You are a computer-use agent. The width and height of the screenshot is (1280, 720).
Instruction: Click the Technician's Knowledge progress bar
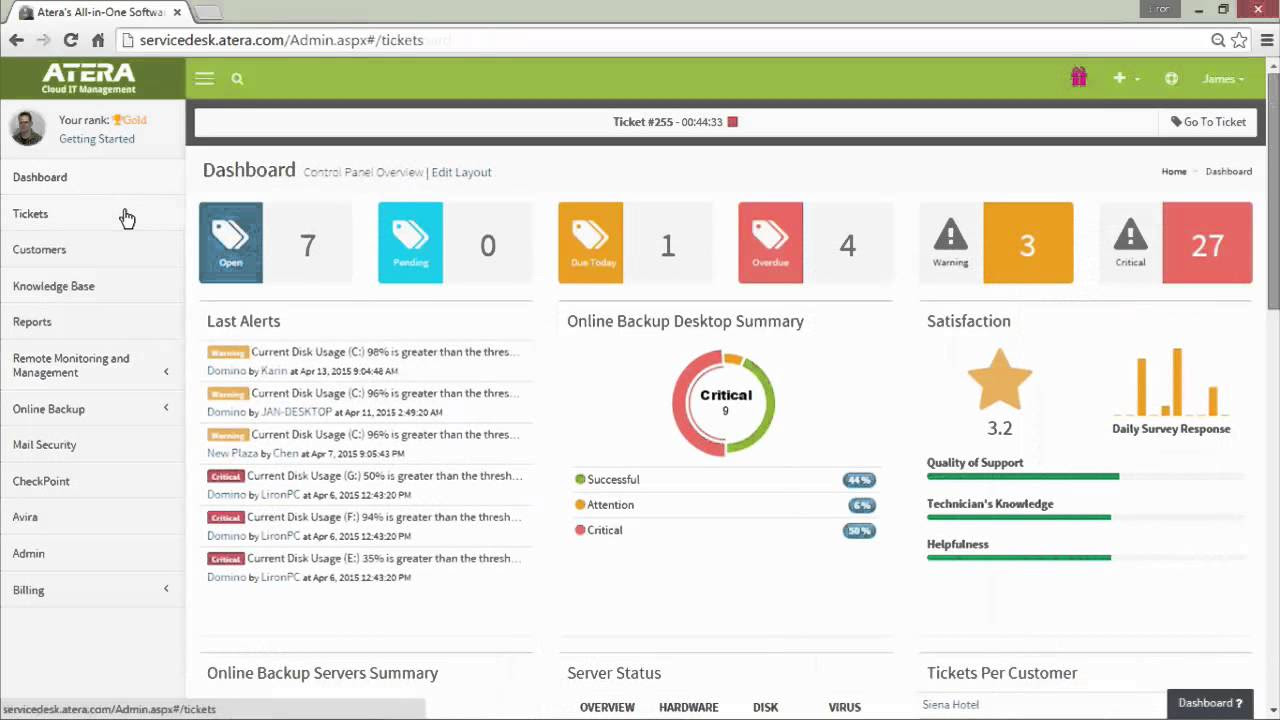point(1086,517)
